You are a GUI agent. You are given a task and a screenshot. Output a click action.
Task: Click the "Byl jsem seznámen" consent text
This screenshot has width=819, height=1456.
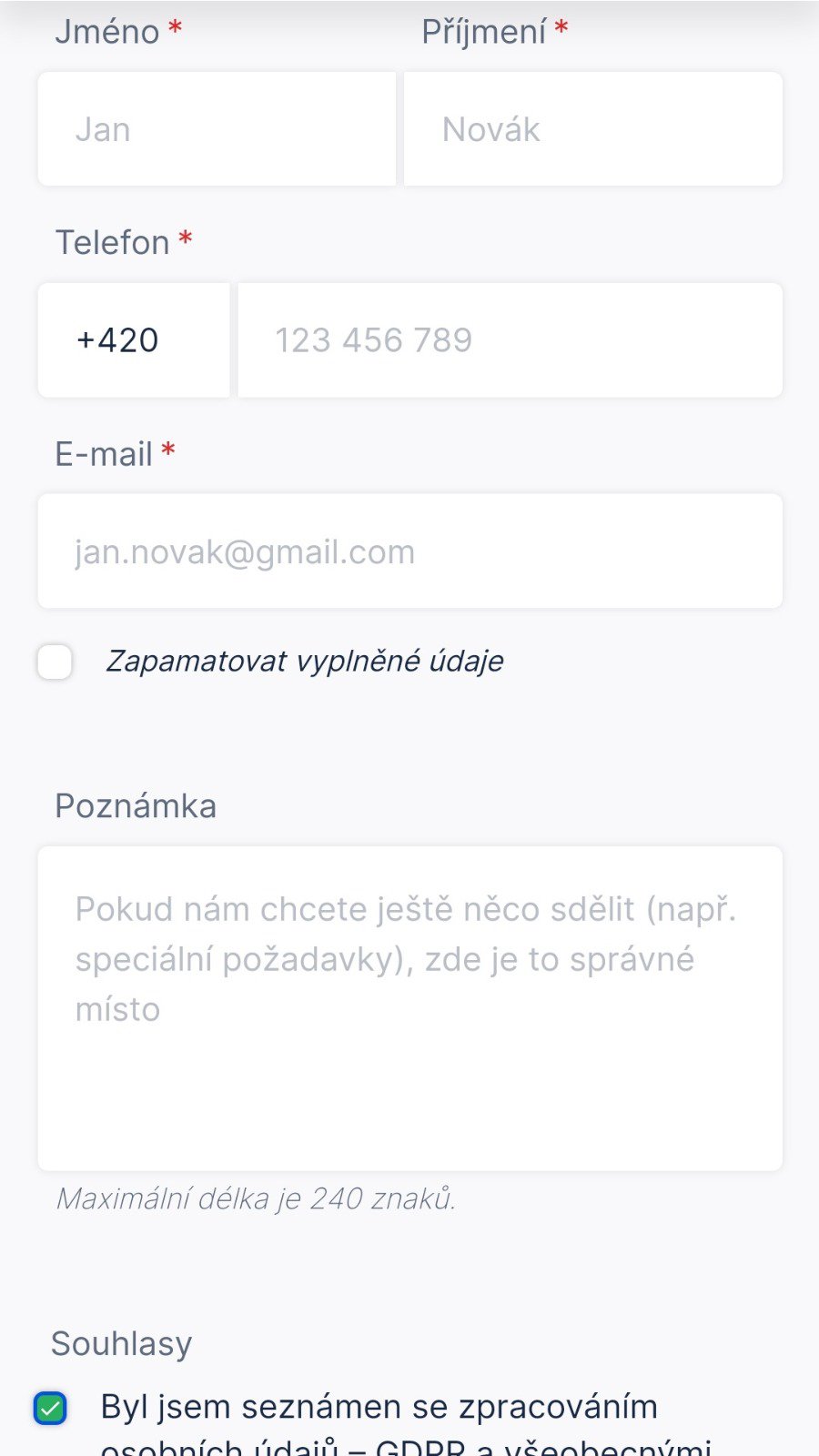point(379,1408)
